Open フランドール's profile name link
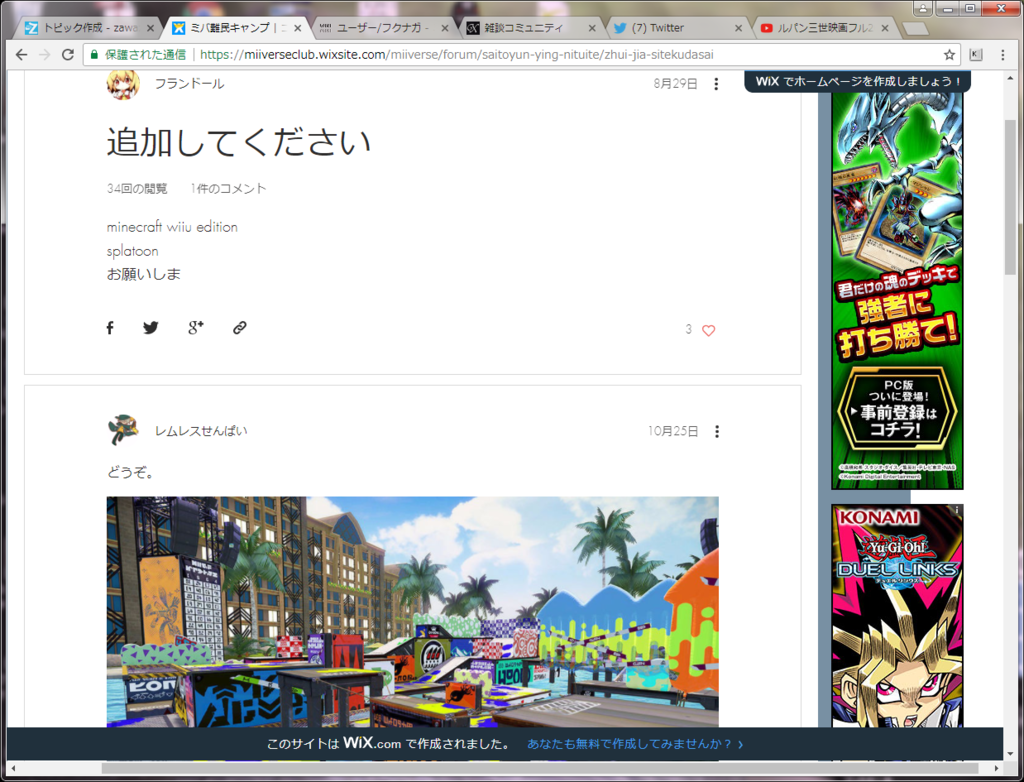Screen dimensions: 1024x782 (x=189, y=84)
